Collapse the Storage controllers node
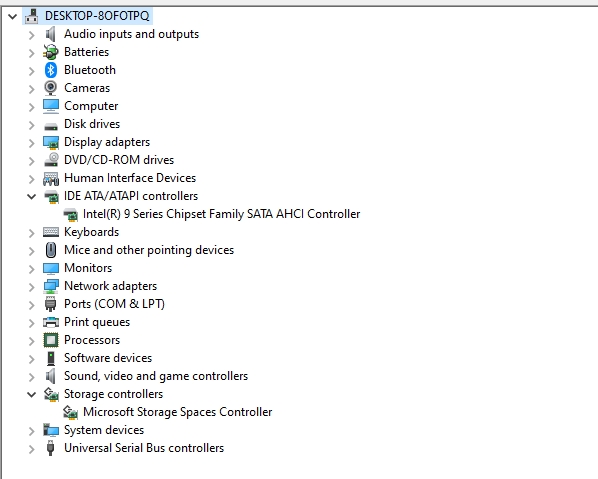The image size is (598, 479). tap(32, 394)
